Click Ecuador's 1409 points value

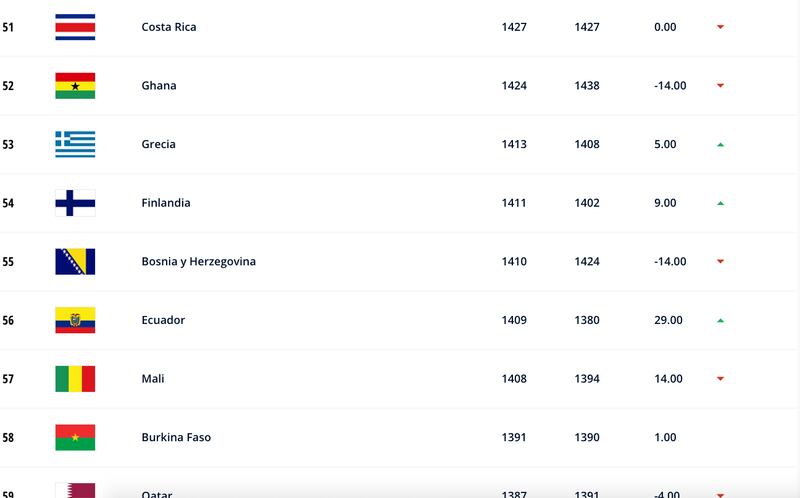514,320
